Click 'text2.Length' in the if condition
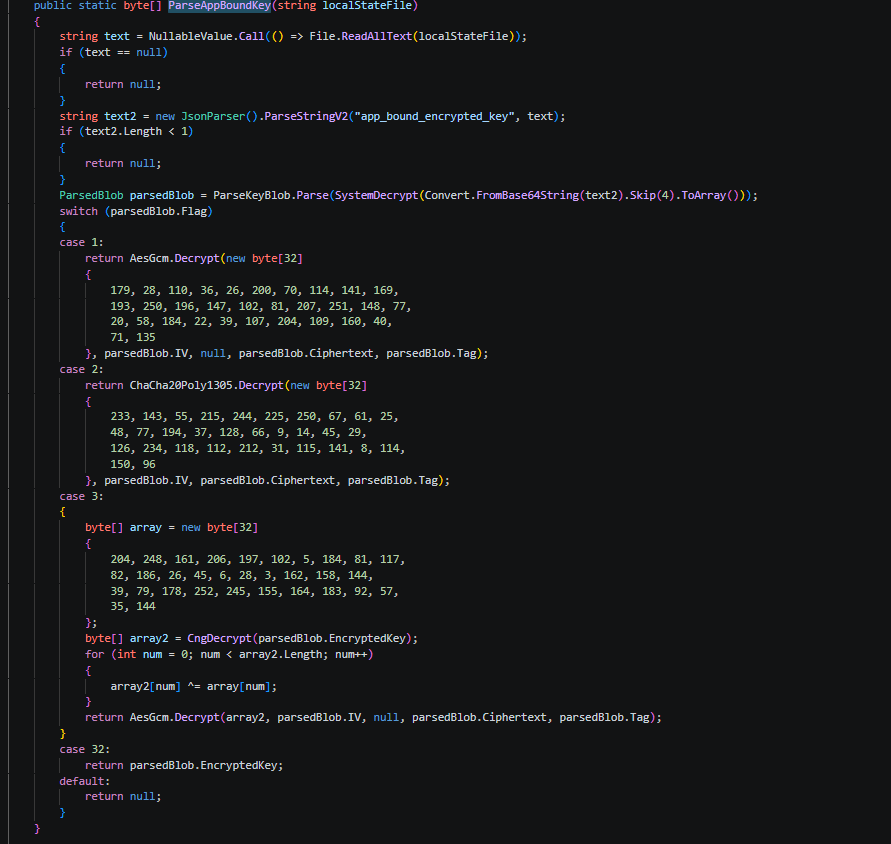891x844 pixels. [123, 131]
